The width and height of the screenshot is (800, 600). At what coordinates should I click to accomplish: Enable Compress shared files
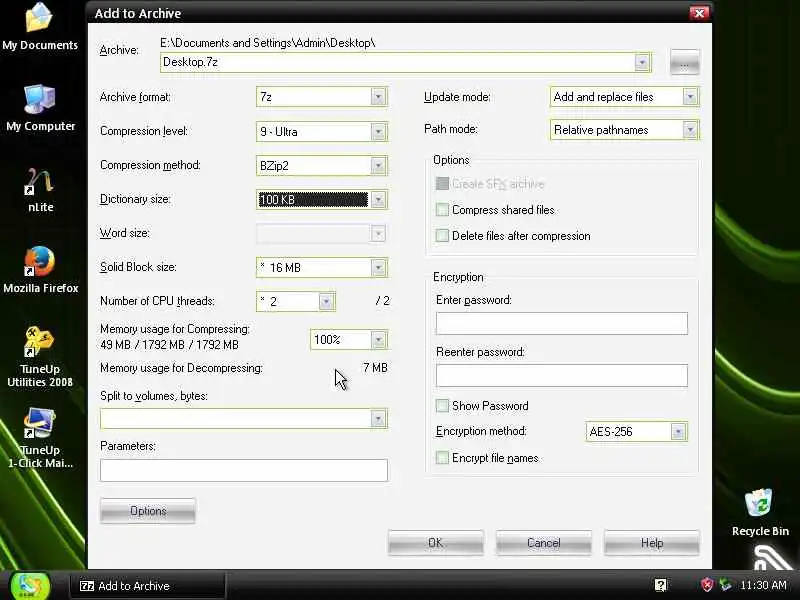pos(442,210)
